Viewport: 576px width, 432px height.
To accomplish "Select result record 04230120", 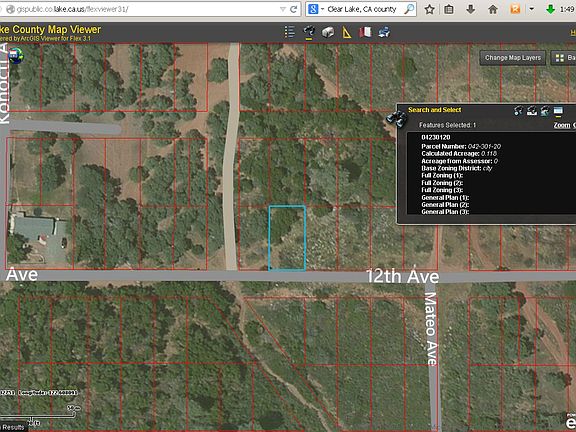I will click(x=436, y=137).
